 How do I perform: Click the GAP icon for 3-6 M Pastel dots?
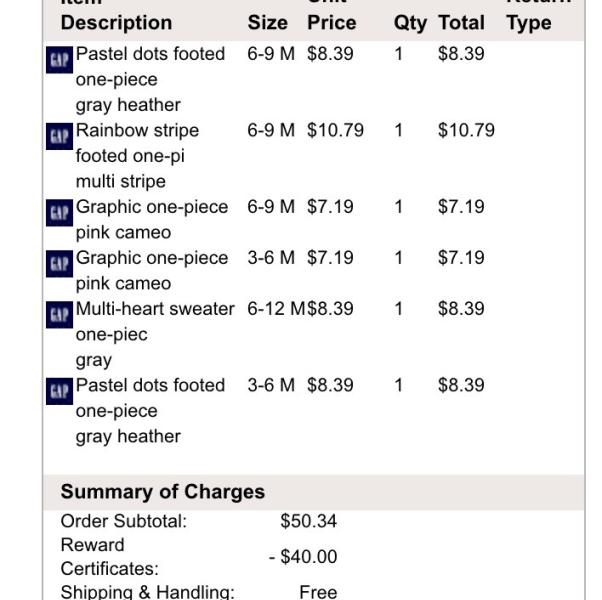click(60, 391)
